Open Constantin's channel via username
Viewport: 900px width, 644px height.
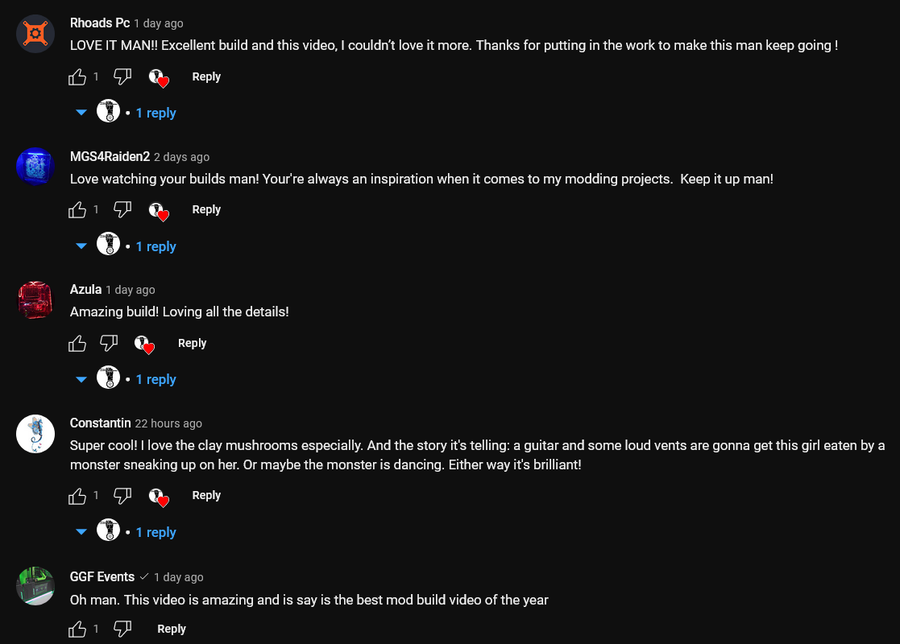(100, 423)
